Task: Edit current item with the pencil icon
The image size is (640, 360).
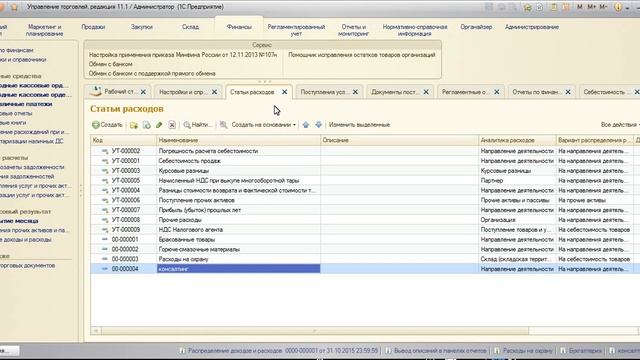Action: click(x=159, y=125)
